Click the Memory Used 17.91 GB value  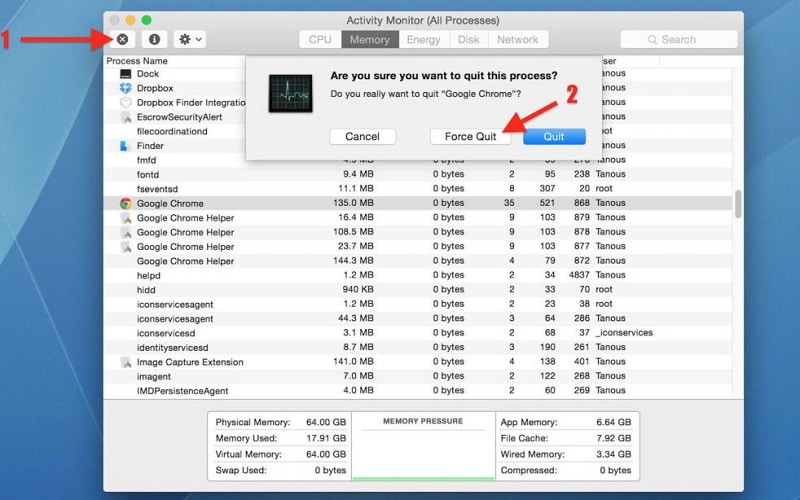326,438
